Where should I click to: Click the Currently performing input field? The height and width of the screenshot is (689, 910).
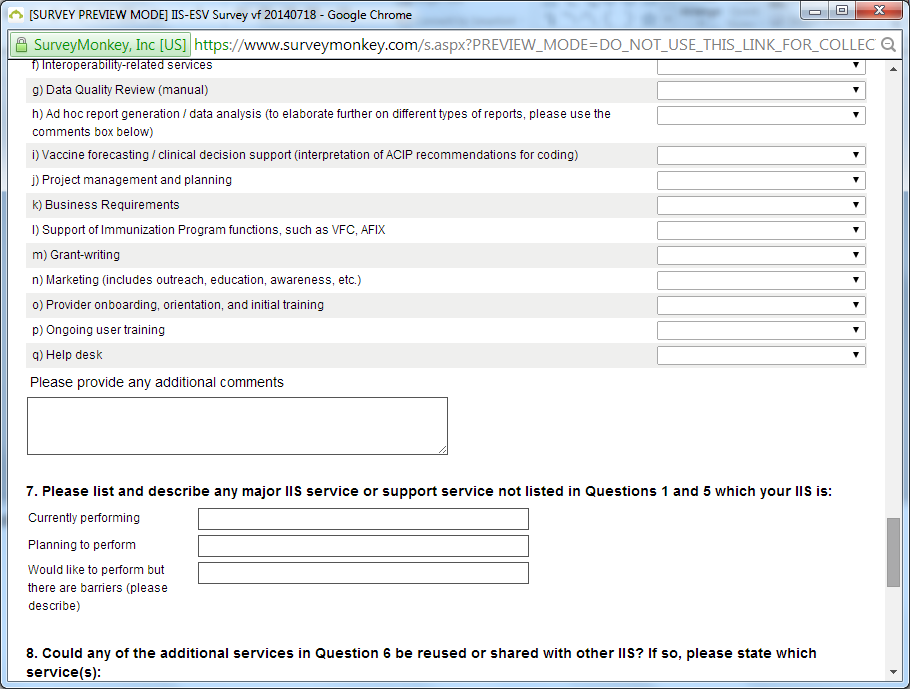point(363,519)
